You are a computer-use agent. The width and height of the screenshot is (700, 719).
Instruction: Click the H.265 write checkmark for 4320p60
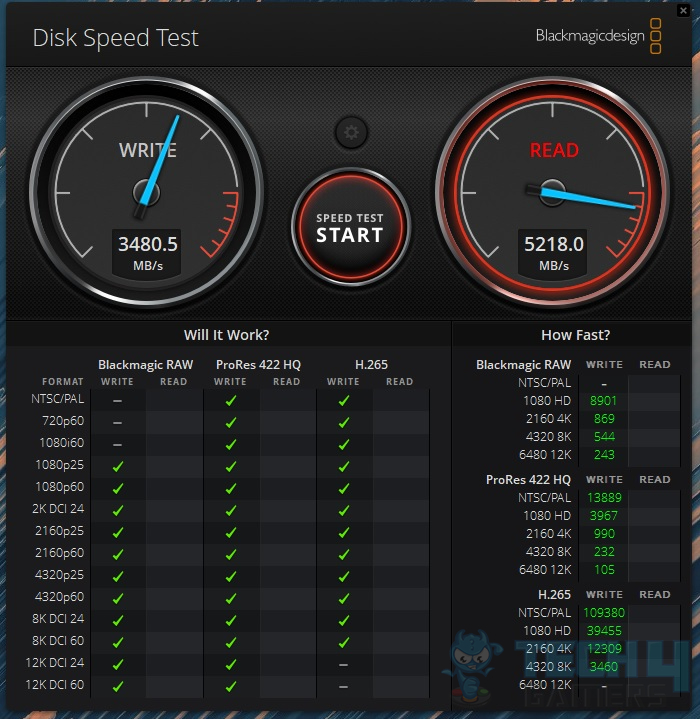coord(344,598)
